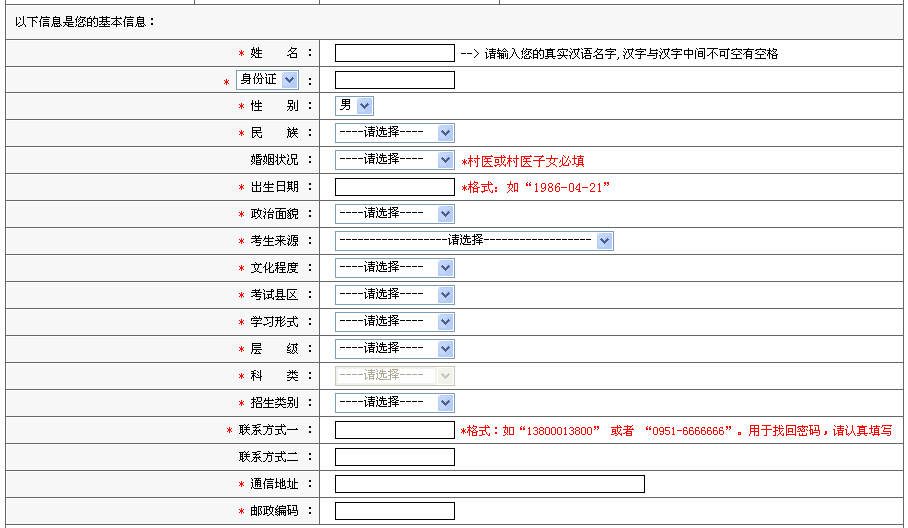This screenshot has width=908, height=528.
Task: Click the 邮政编码 postal code field
Action: point(394,511)
